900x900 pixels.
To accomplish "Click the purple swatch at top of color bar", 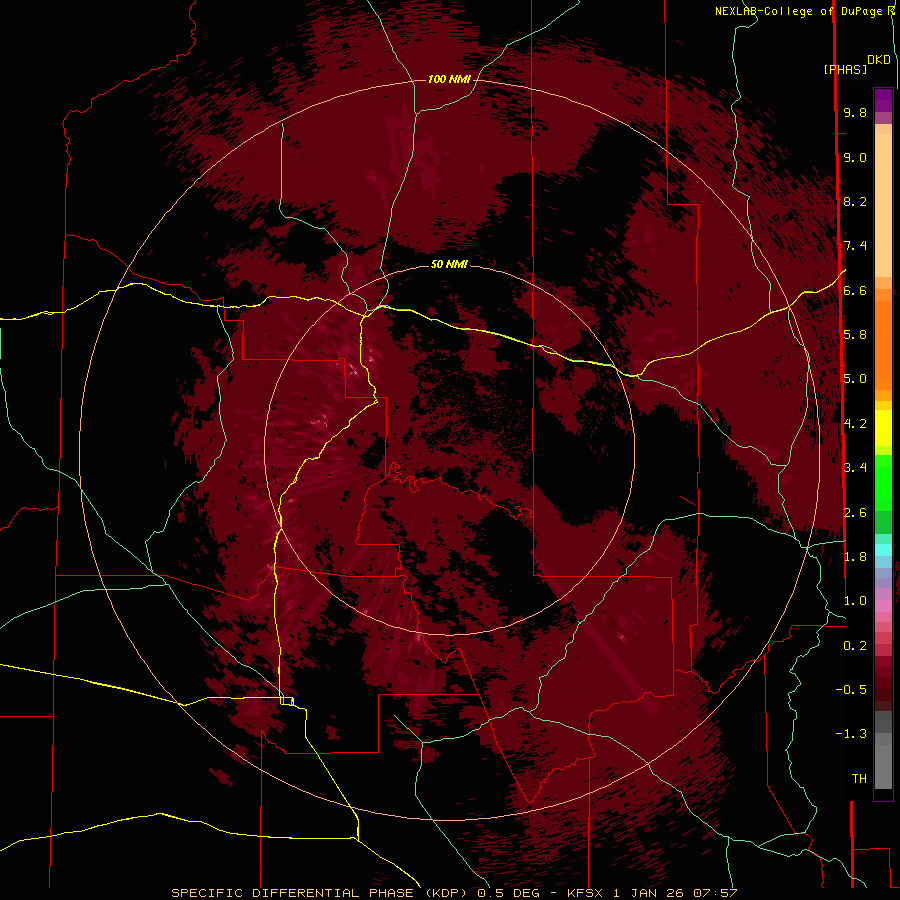I will click(883, 100).
